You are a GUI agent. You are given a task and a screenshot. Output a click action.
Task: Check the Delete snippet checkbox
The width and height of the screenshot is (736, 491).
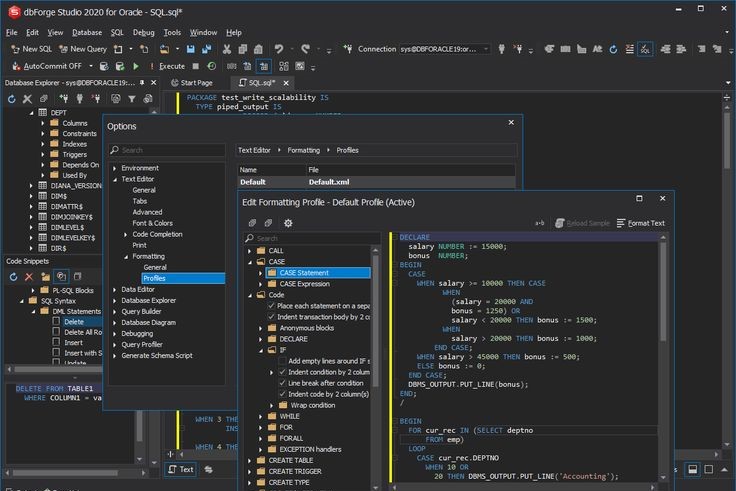click(56, 322)
